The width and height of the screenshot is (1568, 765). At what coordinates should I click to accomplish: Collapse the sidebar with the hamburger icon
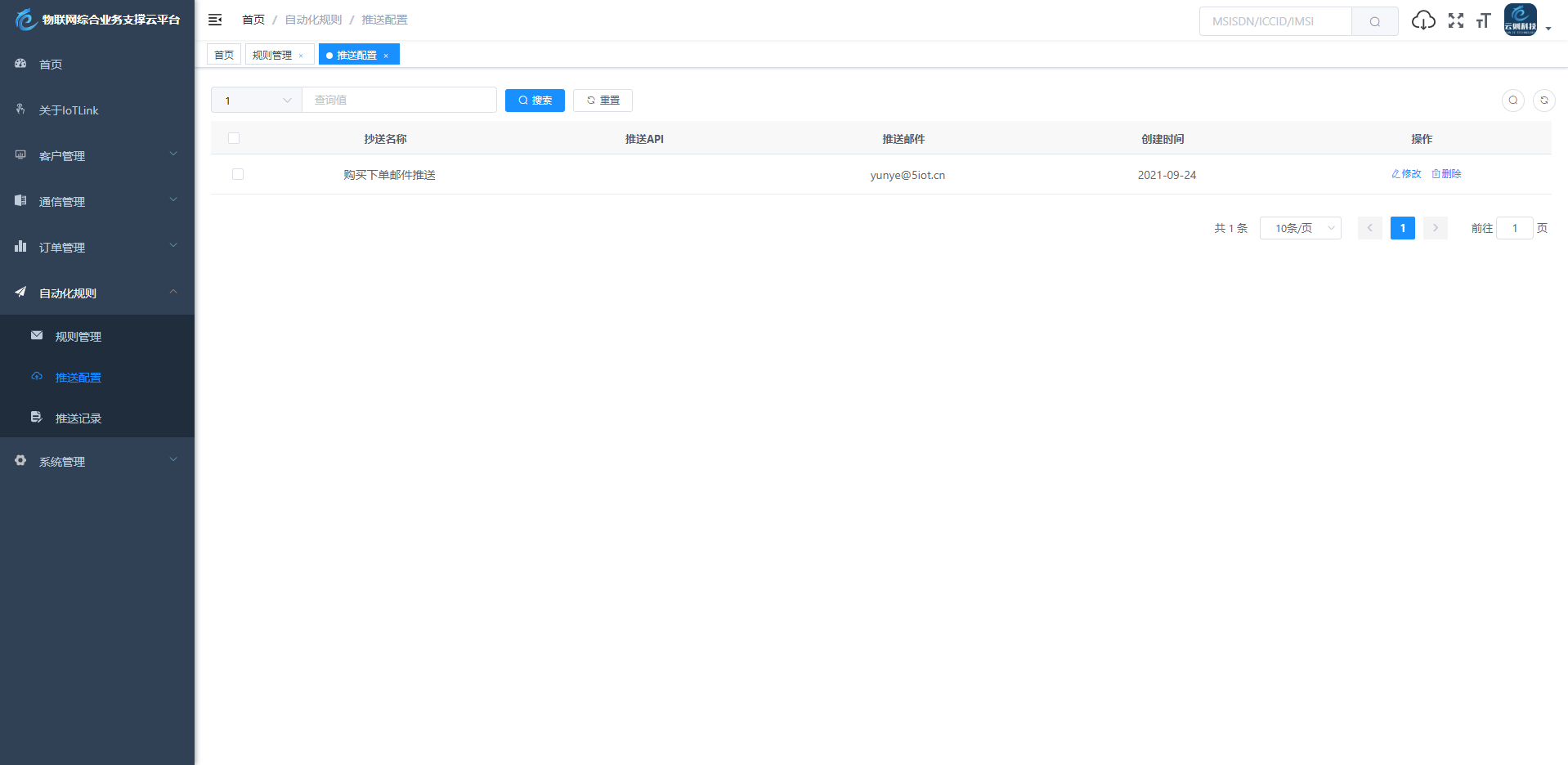coord(215,20)
